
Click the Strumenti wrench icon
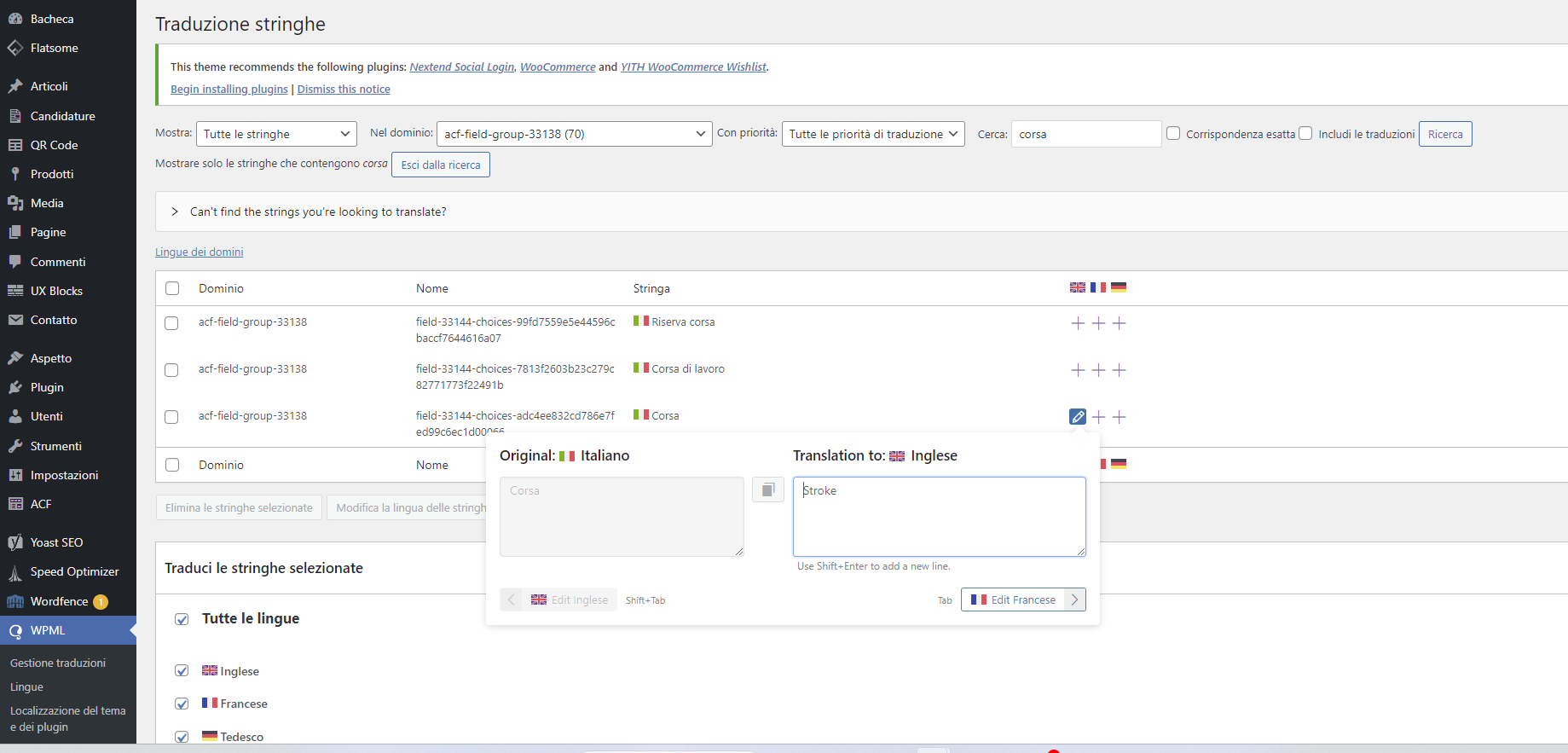[15, 446]
